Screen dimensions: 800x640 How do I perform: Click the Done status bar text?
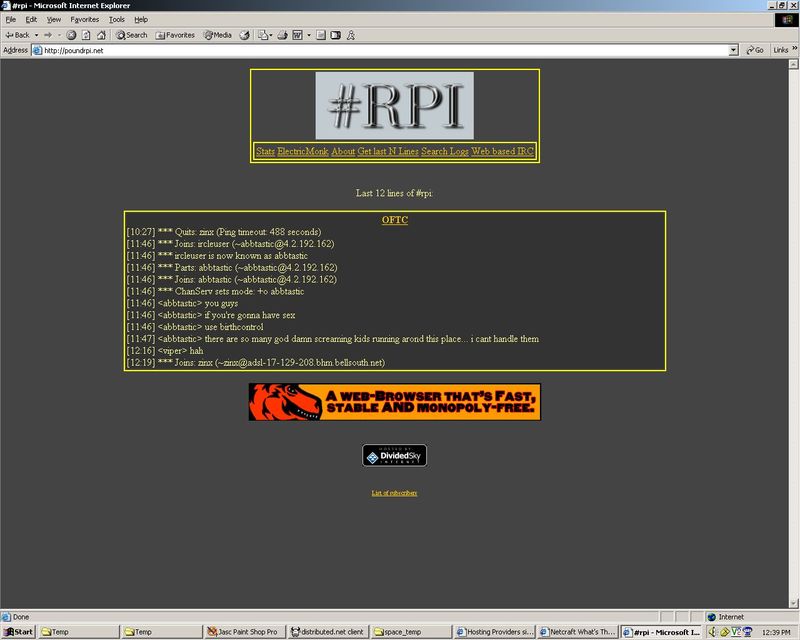click(x=21, y=617)
